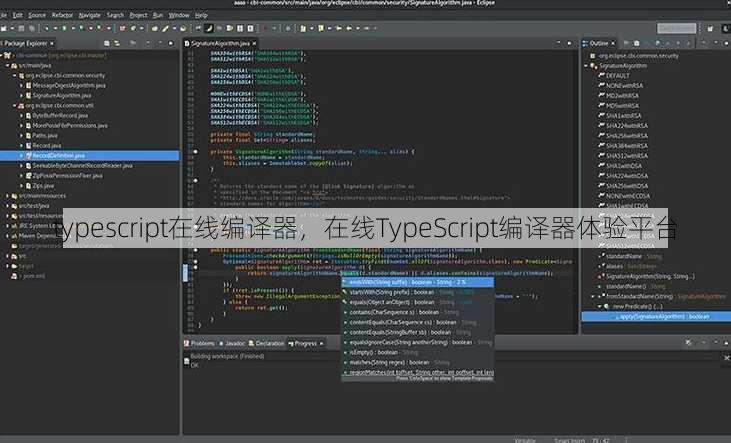Select the Outline view tab
This screenshot has width=731, height=443.
(599, 43)
